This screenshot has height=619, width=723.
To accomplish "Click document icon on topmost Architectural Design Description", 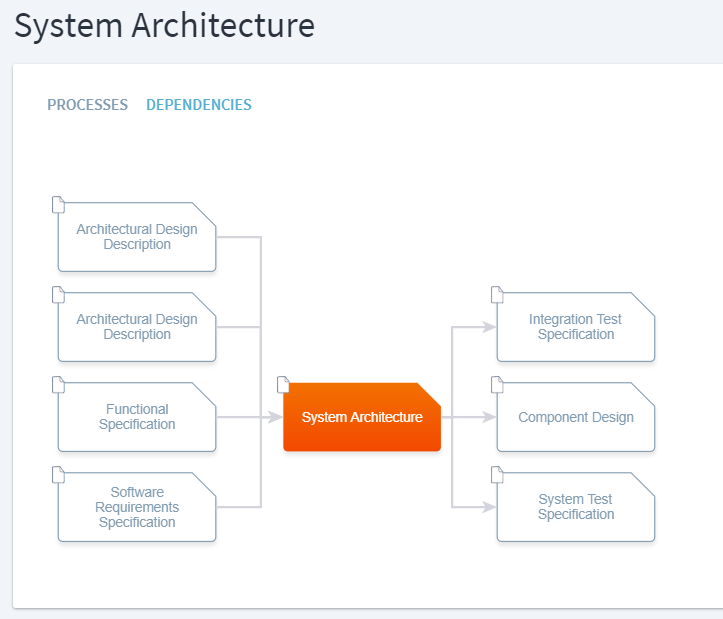I will pos(58,205).
